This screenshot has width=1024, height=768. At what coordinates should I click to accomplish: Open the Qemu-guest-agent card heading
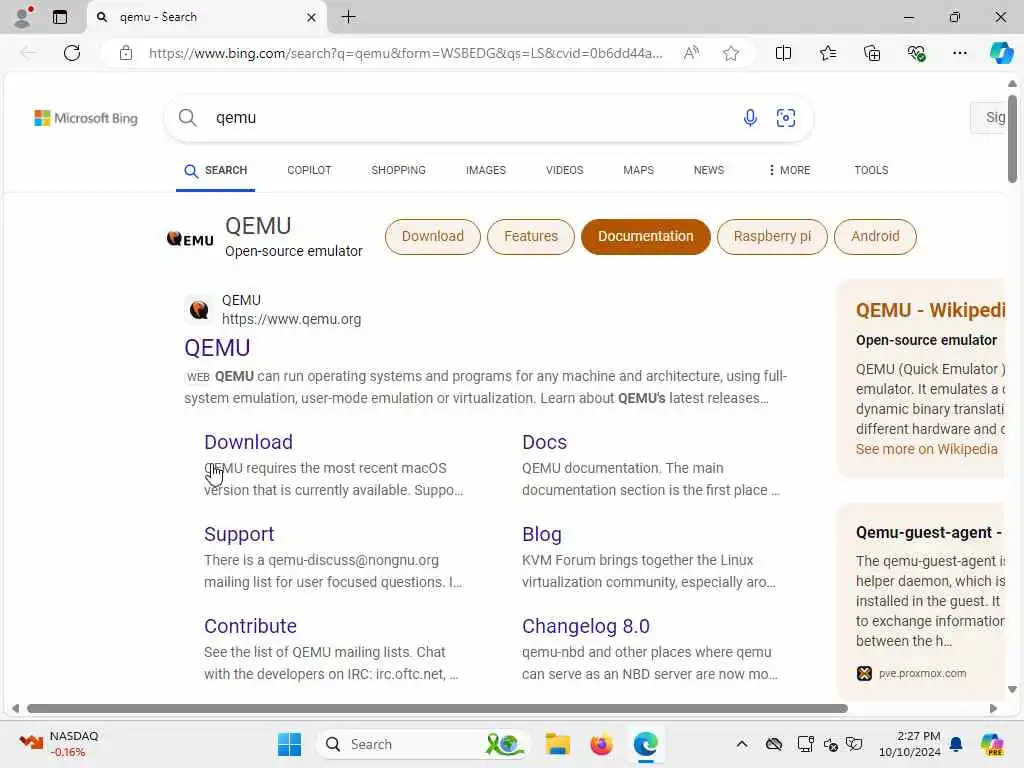929,533
